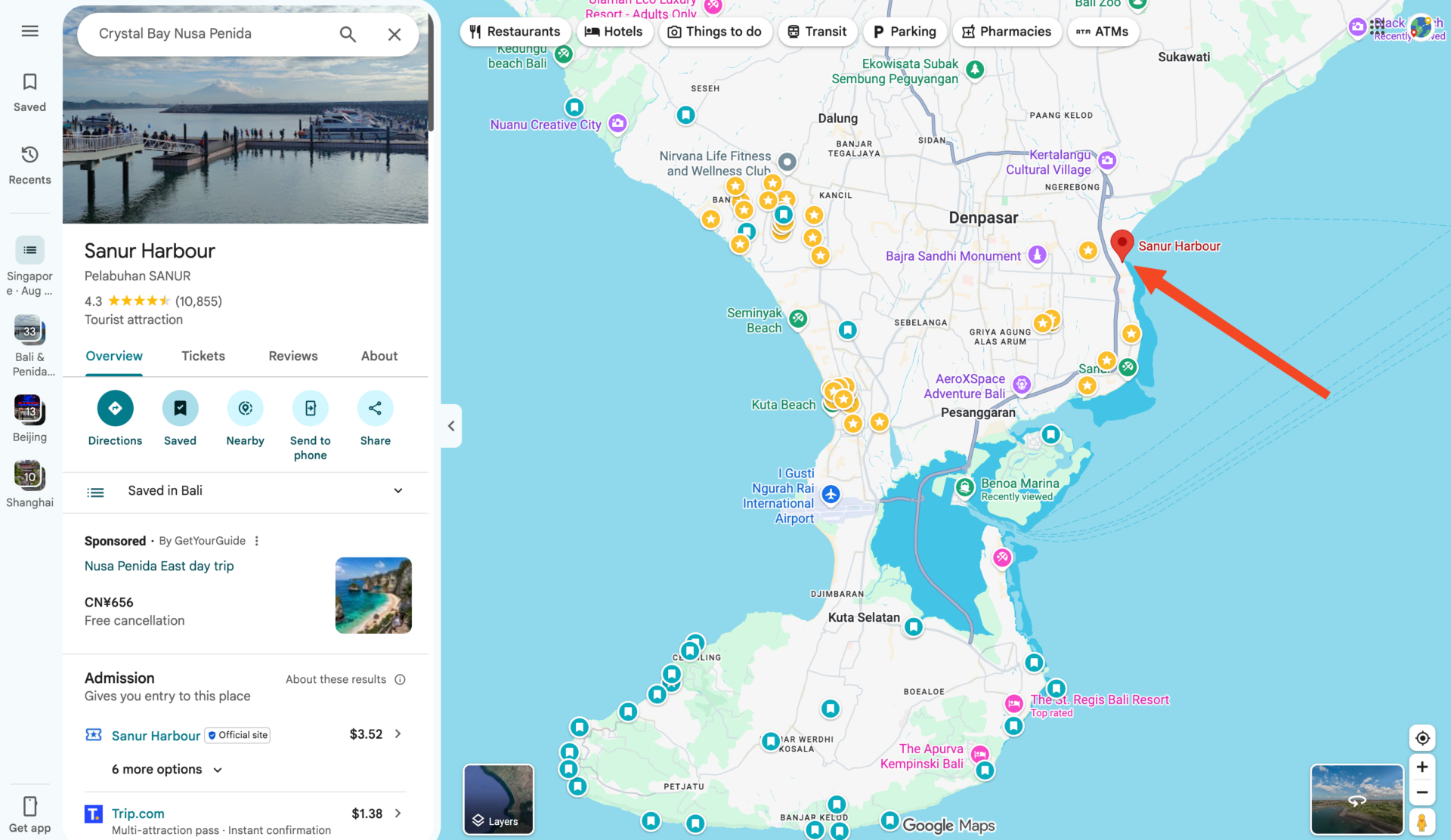Get Directions to Sanur Harbour
The height and width of the screenshot is (840, 1451).
(x=115, y=418)
